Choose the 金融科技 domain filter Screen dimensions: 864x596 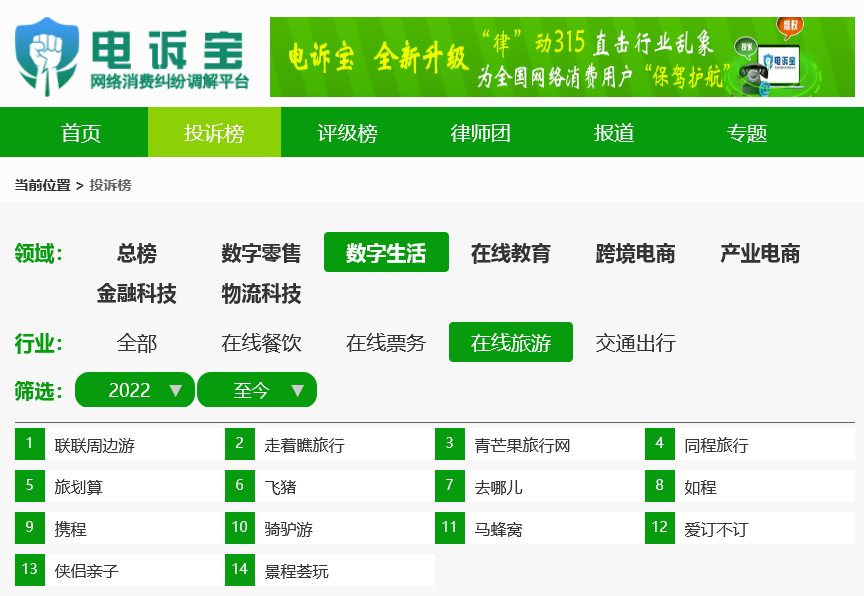click(x=137, y=294)
